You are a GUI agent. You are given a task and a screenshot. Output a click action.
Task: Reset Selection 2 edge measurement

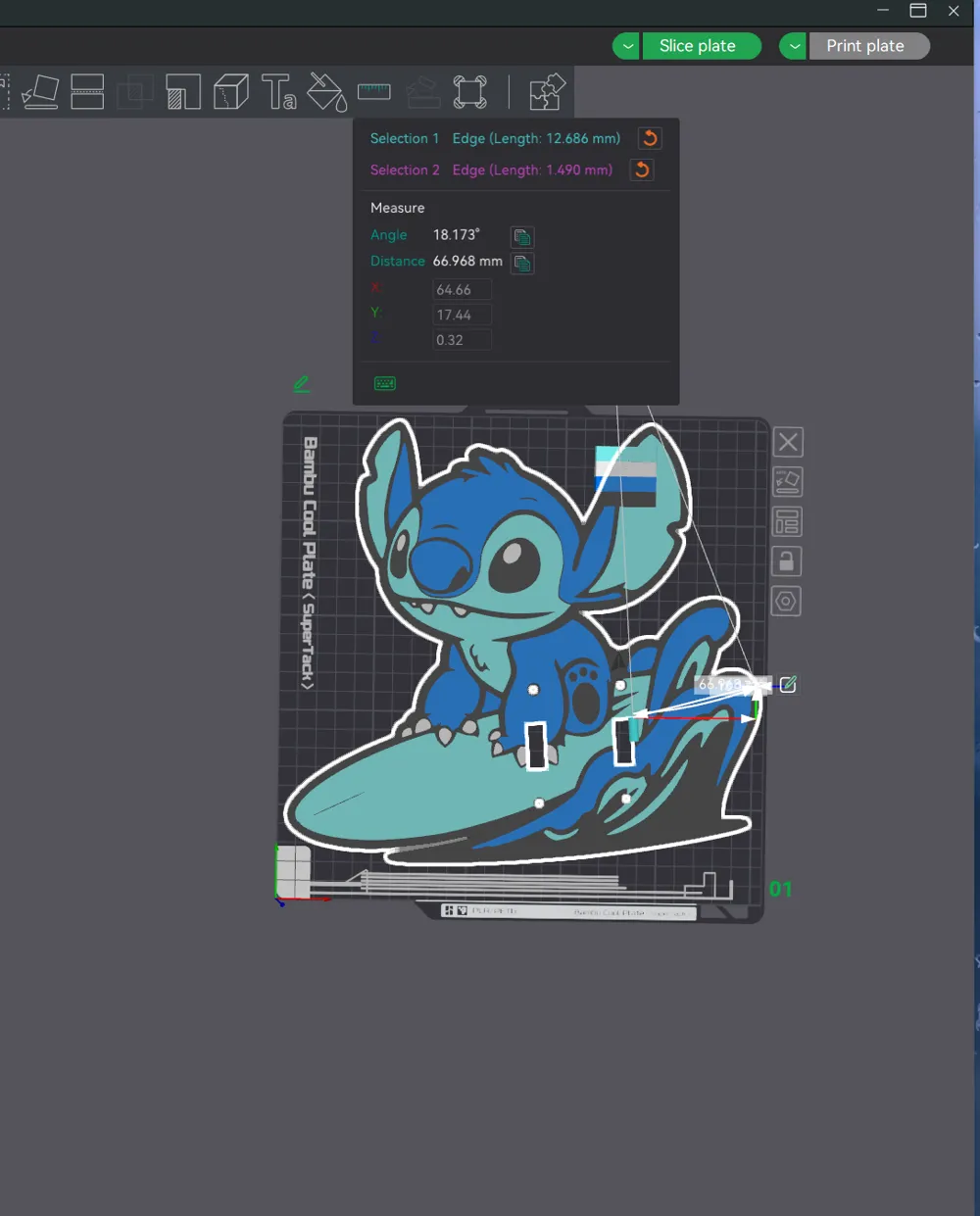641,170
